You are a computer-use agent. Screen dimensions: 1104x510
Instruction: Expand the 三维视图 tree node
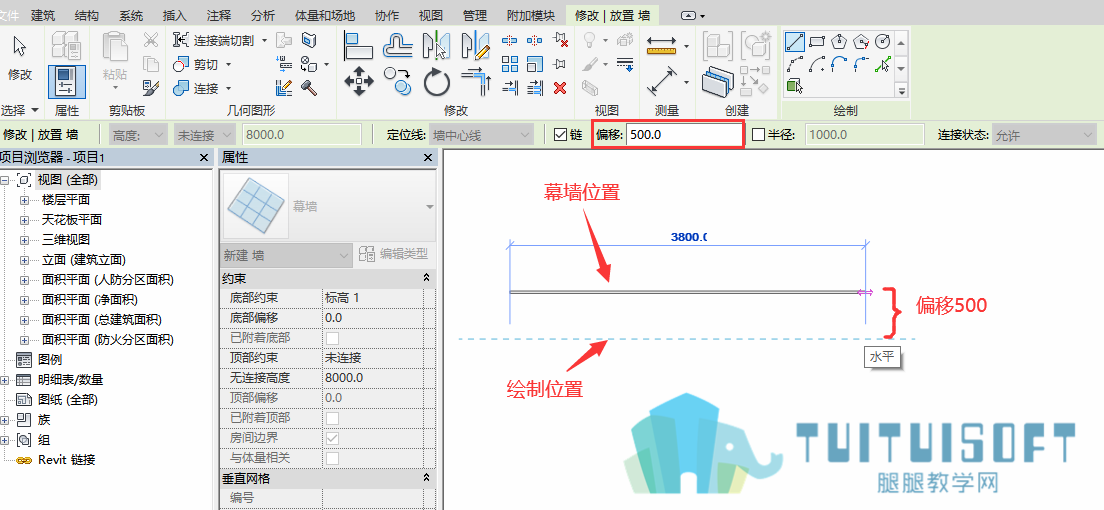point(25,240)
